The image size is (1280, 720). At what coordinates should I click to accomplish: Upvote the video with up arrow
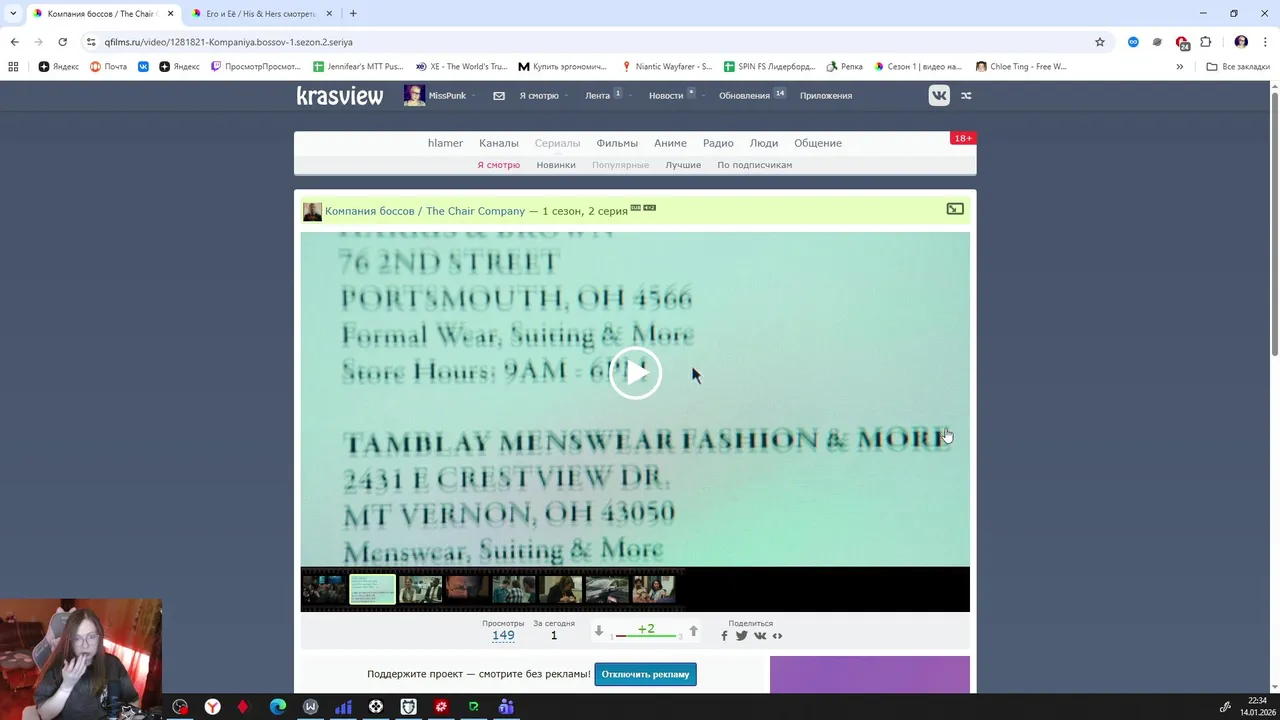(x=693, y=631)
